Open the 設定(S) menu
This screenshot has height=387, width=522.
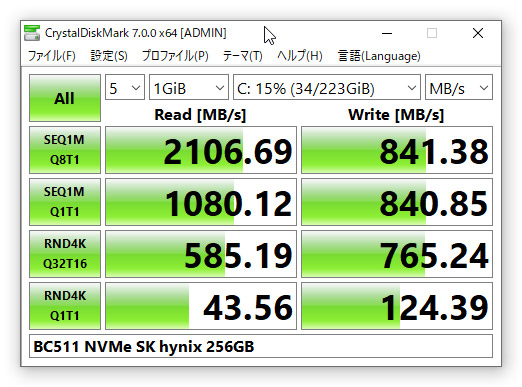[109, 56]
